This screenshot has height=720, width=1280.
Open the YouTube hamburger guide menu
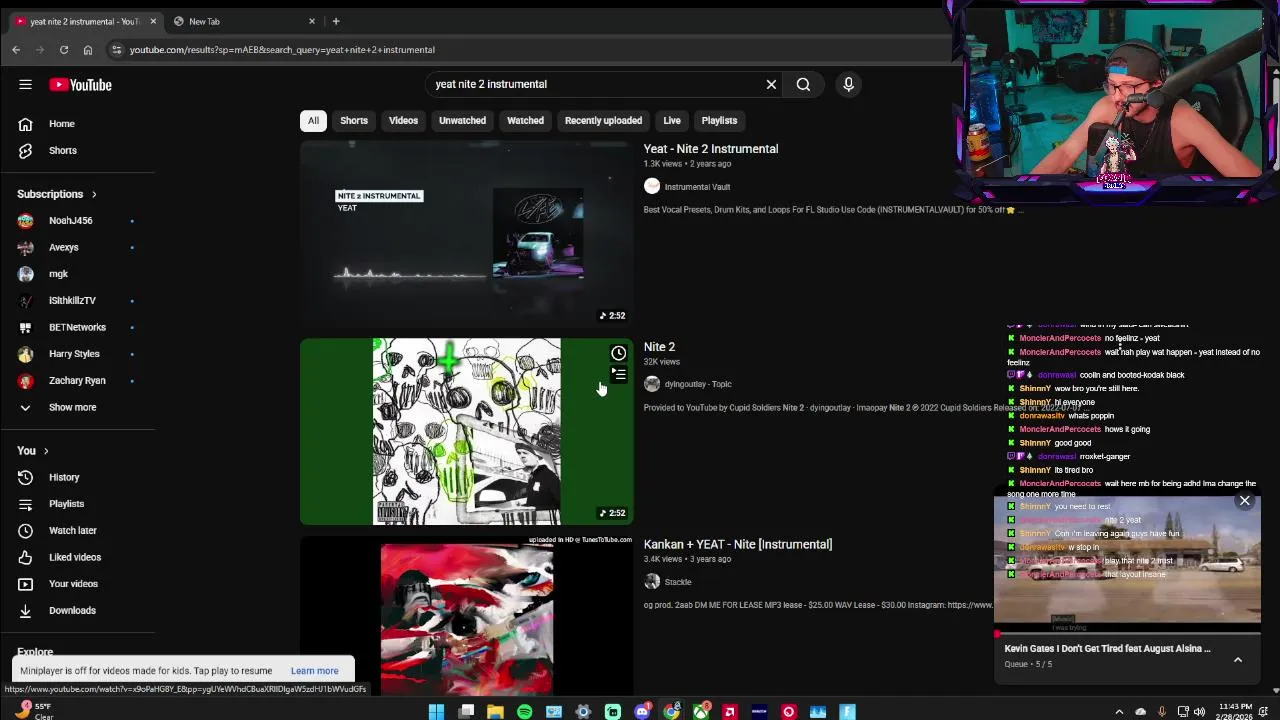[x=25, y=85]
